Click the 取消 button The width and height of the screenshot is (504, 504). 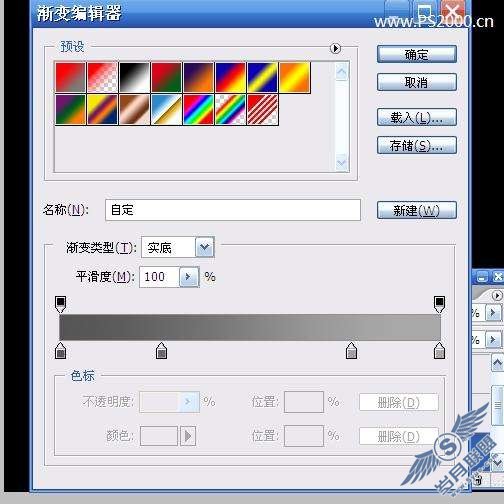417,82
